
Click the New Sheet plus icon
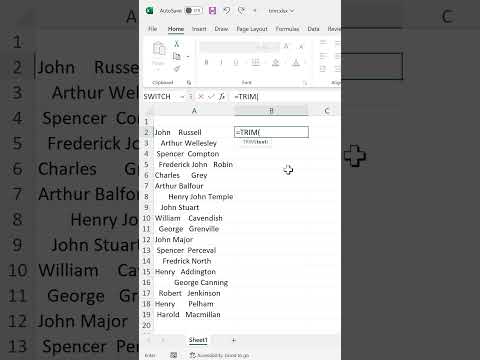pos(234,340)
